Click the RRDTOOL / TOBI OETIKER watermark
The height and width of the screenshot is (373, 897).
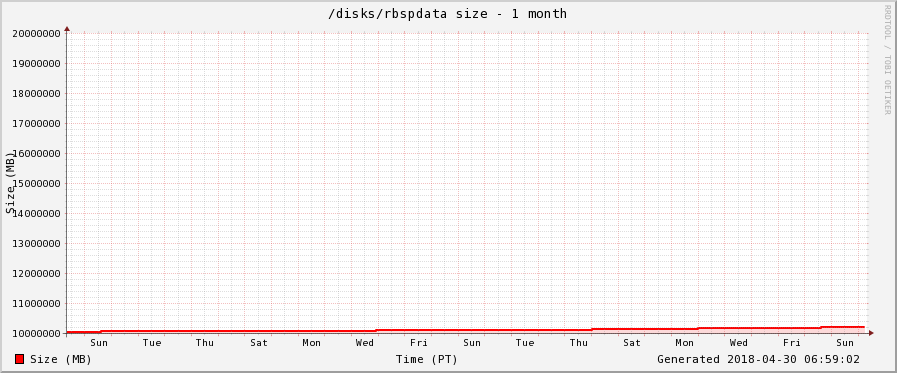pyautogui.click(x=887, y=59)
